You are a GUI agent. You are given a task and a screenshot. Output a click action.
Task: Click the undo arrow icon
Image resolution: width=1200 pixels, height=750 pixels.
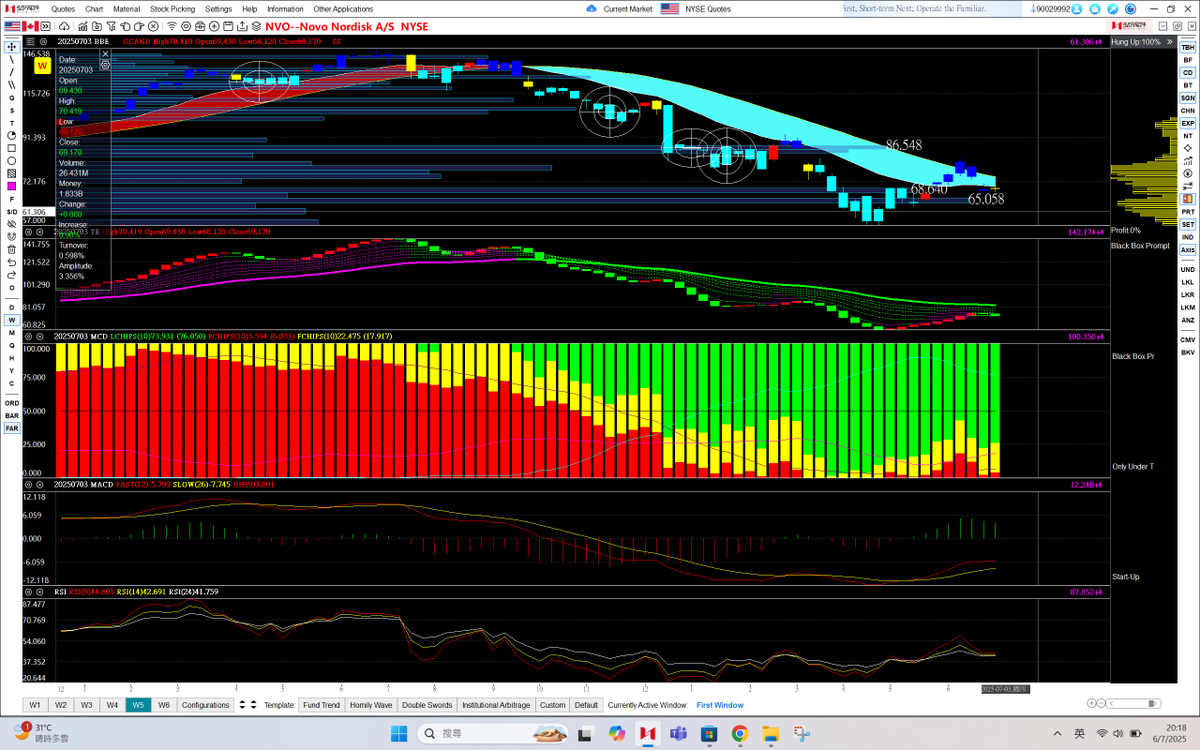pos(12,262)
